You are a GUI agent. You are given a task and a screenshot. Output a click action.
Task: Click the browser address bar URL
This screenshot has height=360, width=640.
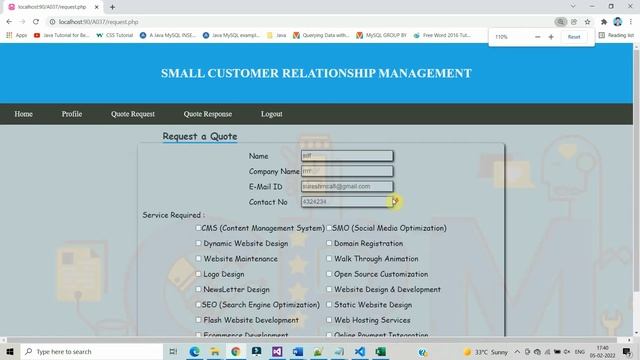[98, 22]
